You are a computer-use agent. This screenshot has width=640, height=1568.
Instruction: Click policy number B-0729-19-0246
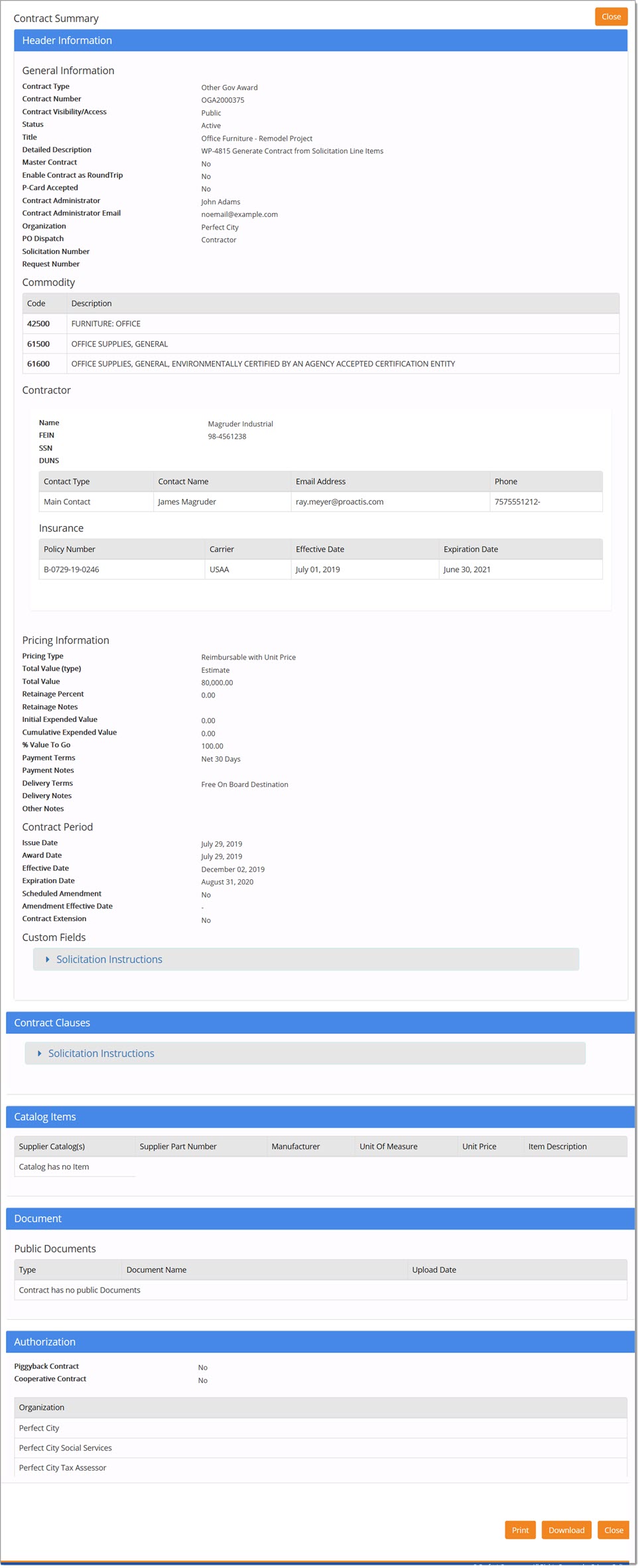click(x=72, y=569)
